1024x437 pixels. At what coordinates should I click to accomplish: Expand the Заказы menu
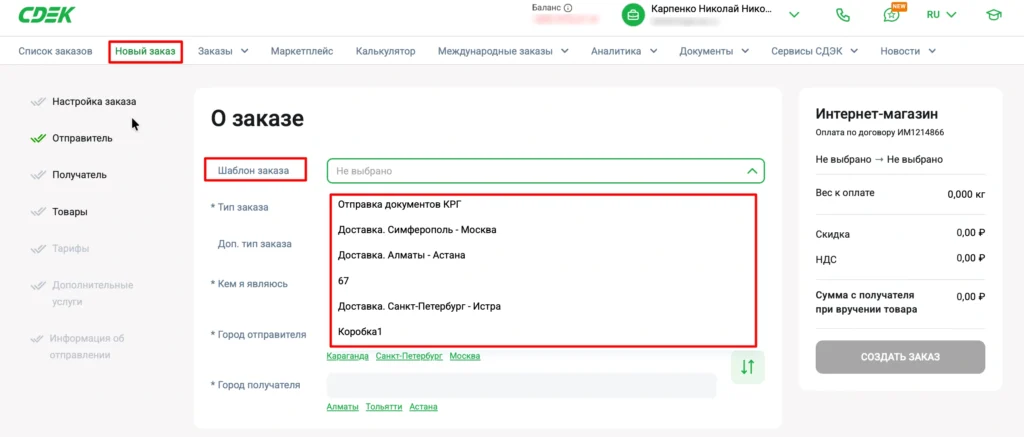coord(223,51)
